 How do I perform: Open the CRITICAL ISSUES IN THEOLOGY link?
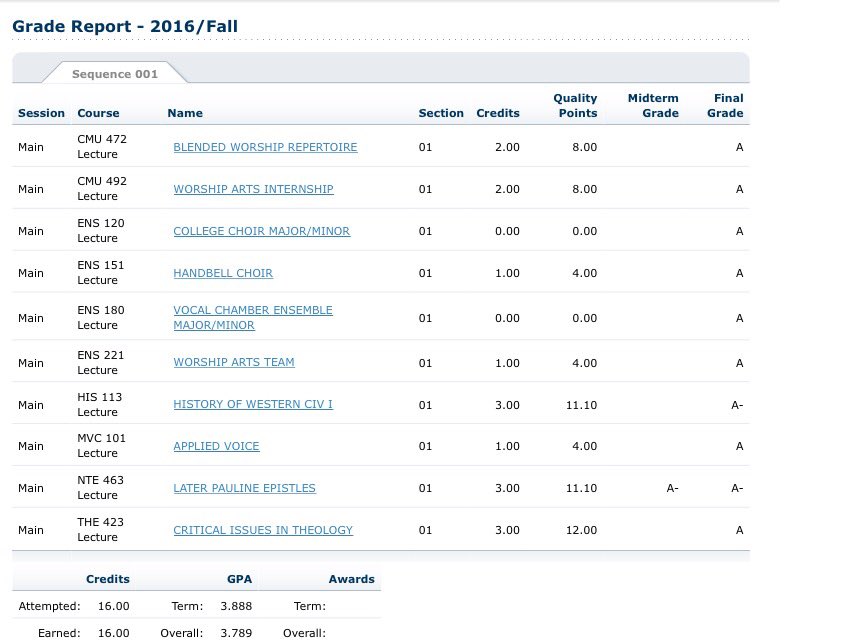[x=263, y=530]
